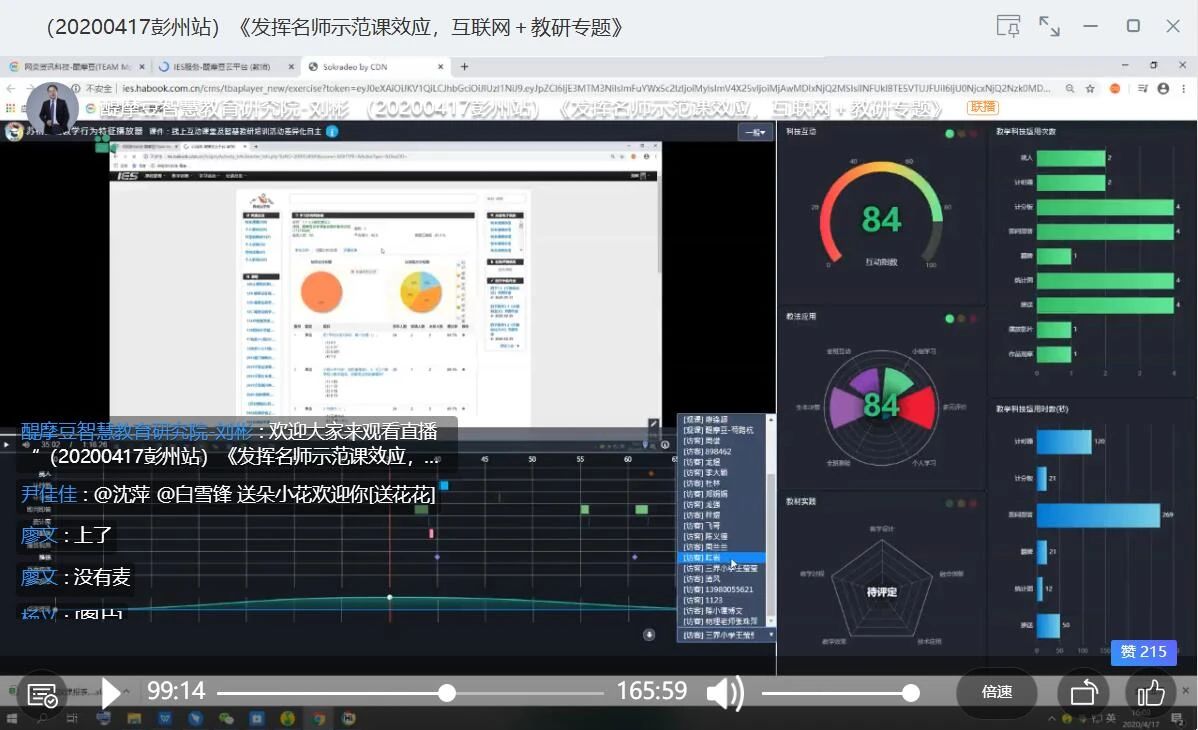This screenshot has height=730, width=1198.
Task: Mute the video with the speaker icon
Action: click(x=725, y=692)
